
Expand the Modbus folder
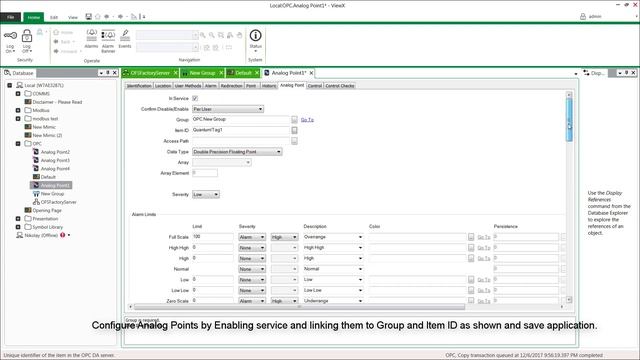point(18,110)
